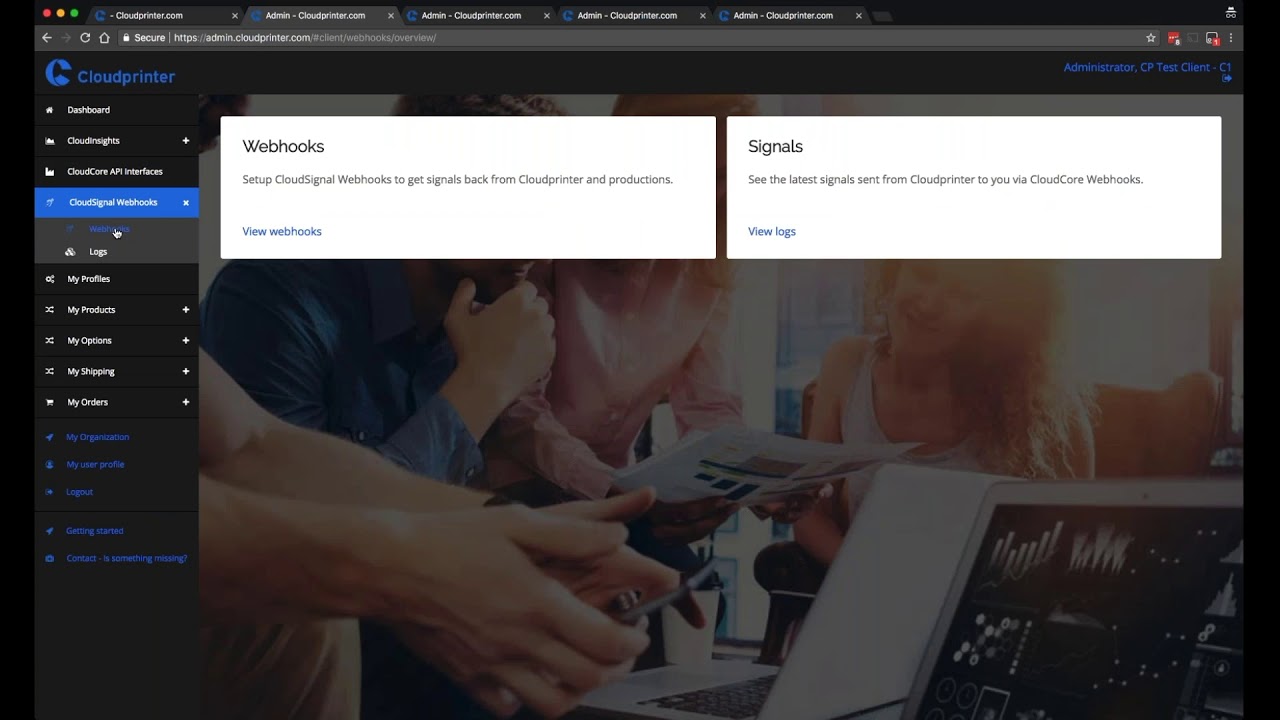The width and height of the screenshot is (1280, 720).
Task: Click Contact - is something missing link
Action: click(127, 559)
